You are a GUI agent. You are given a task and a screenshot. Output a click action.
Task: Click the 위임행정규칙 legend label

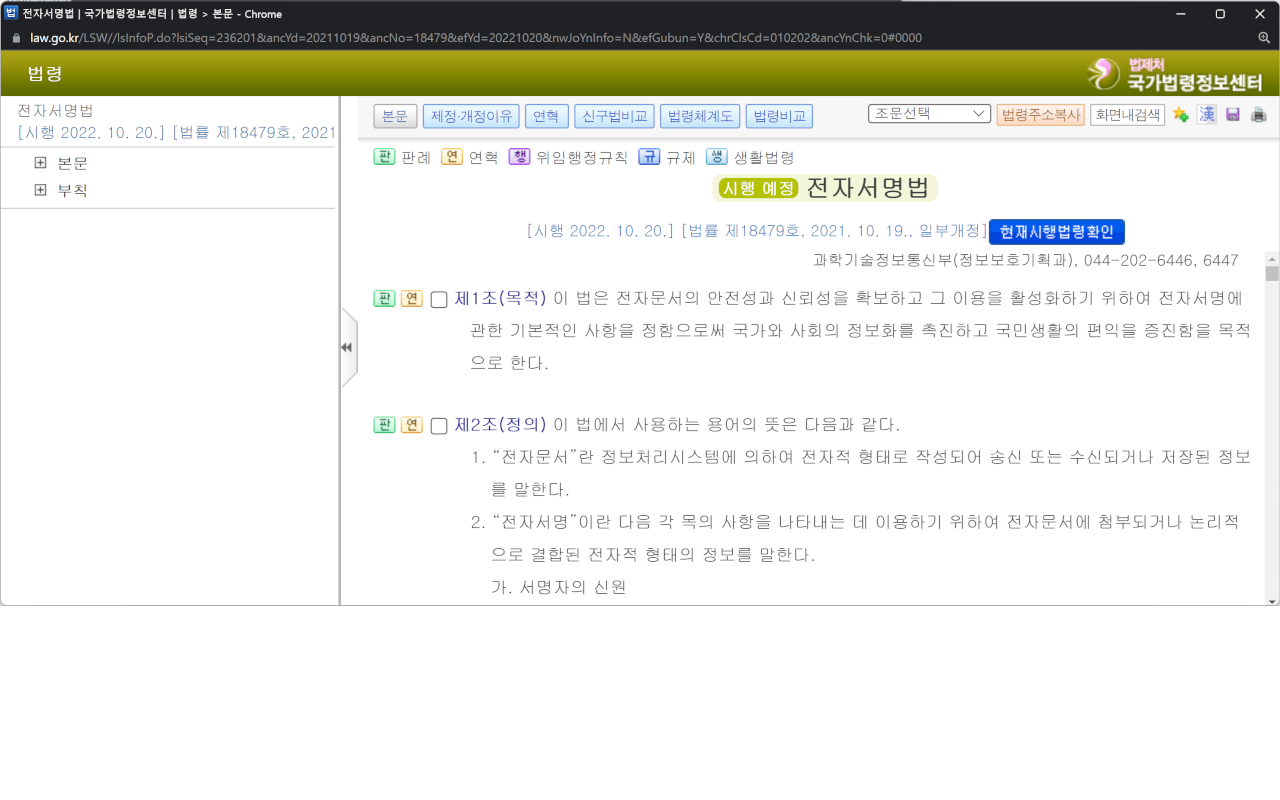pyautogui.click(x=582, y=158)
